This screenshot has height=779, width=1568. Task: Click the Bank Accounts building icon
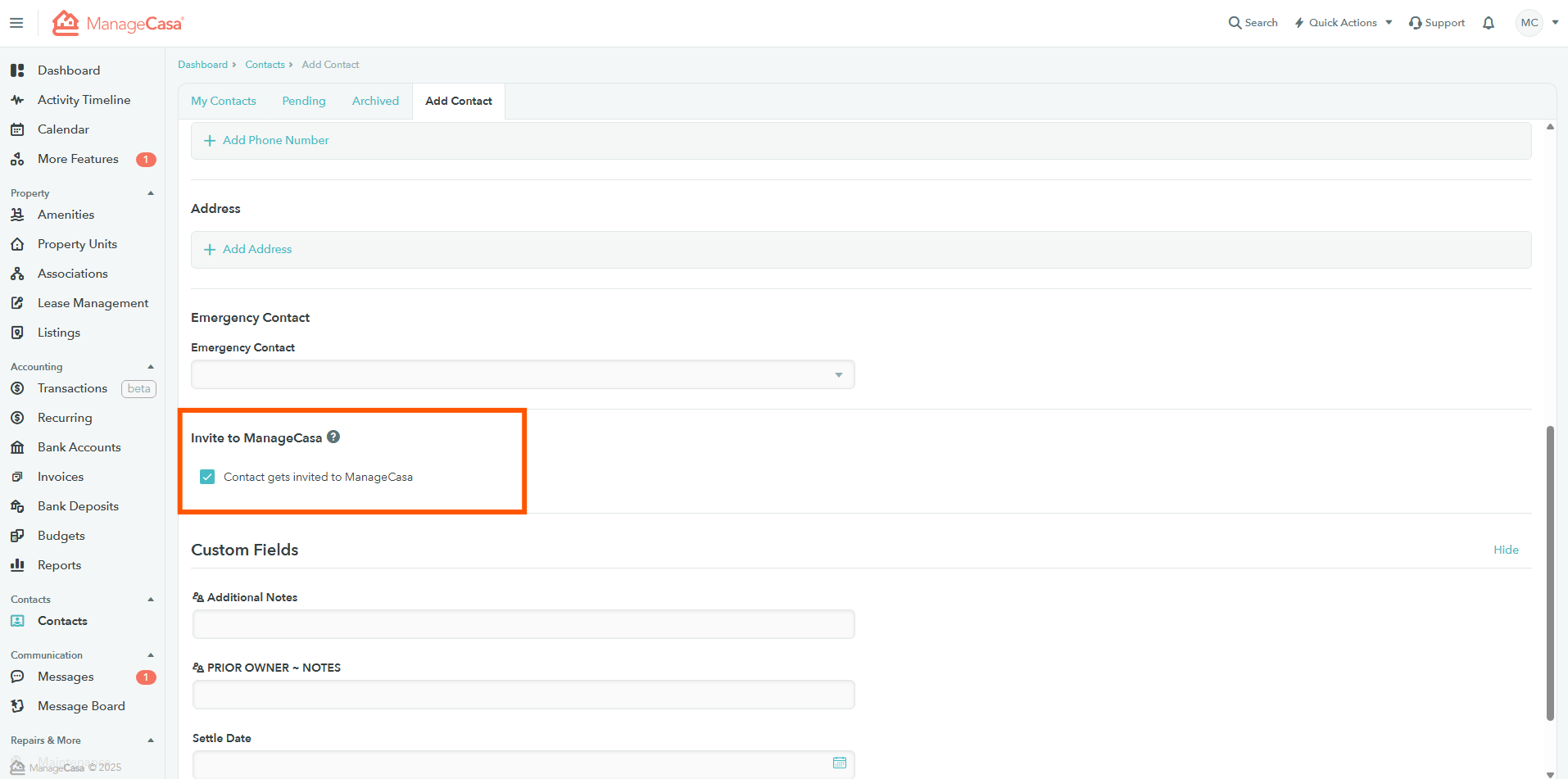click(x=17, y=447)
